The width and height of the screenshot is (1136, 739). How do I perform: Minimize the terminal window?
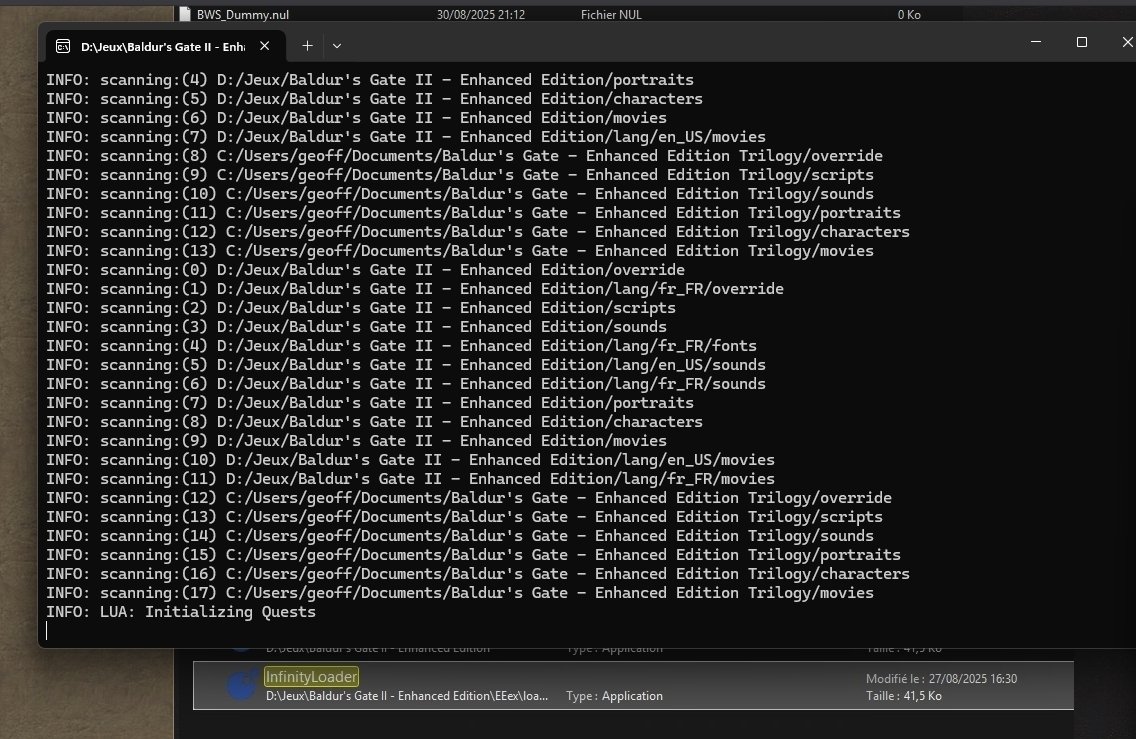click(1036, 42)
